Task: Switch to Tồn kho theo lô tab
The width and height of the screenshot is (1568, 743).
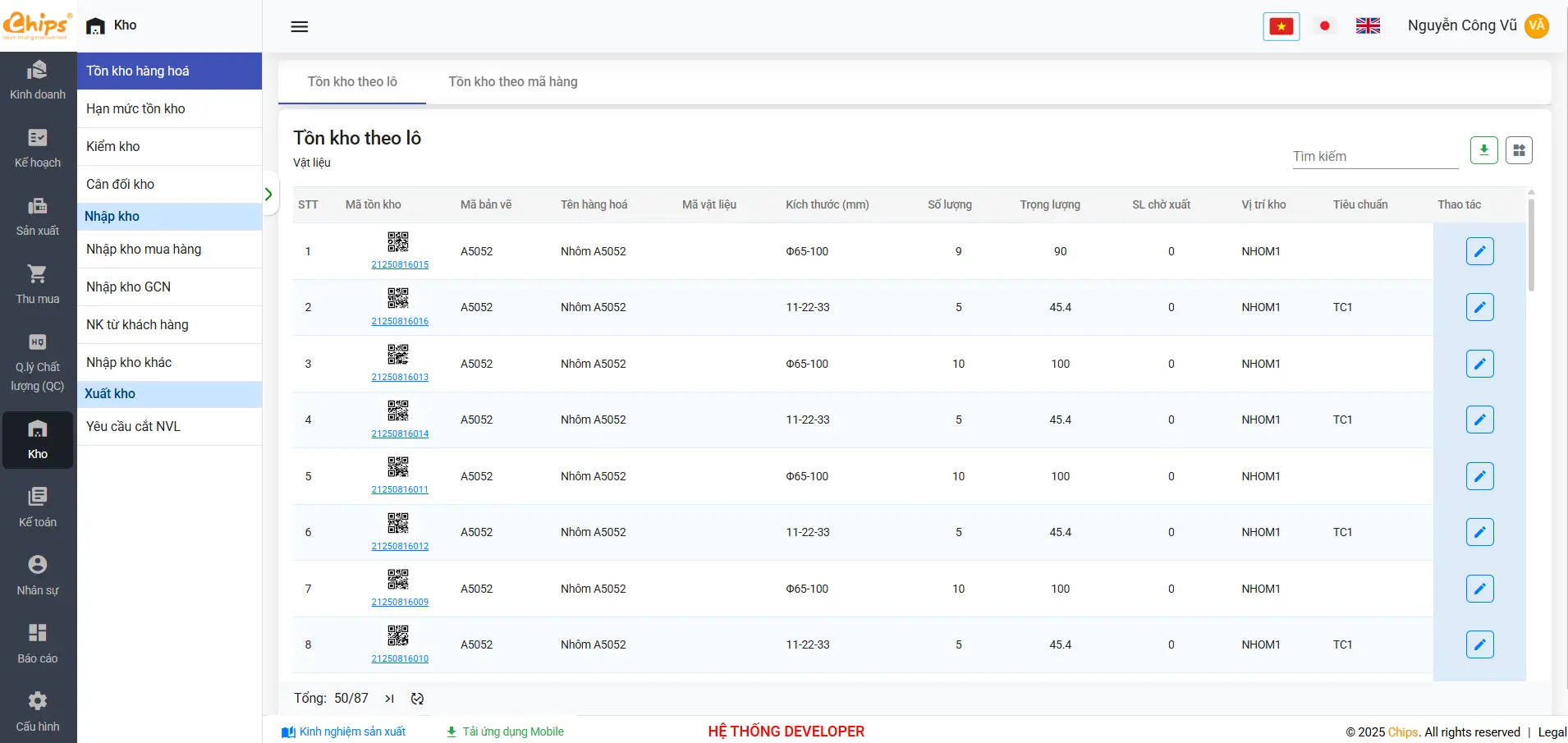Action: 352,82
